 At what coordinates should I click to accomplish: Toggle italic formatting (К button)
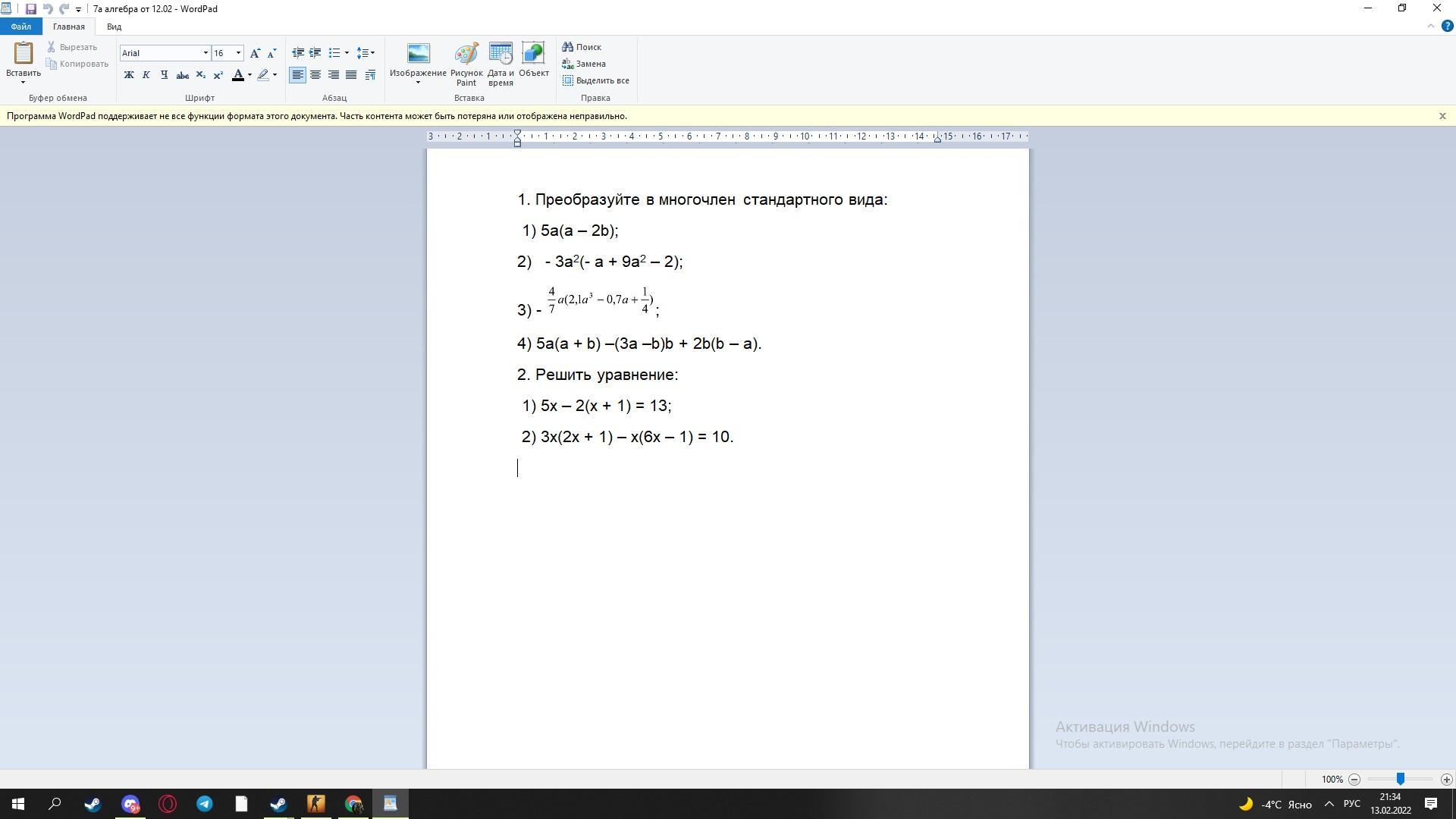[x=146, y=75]
